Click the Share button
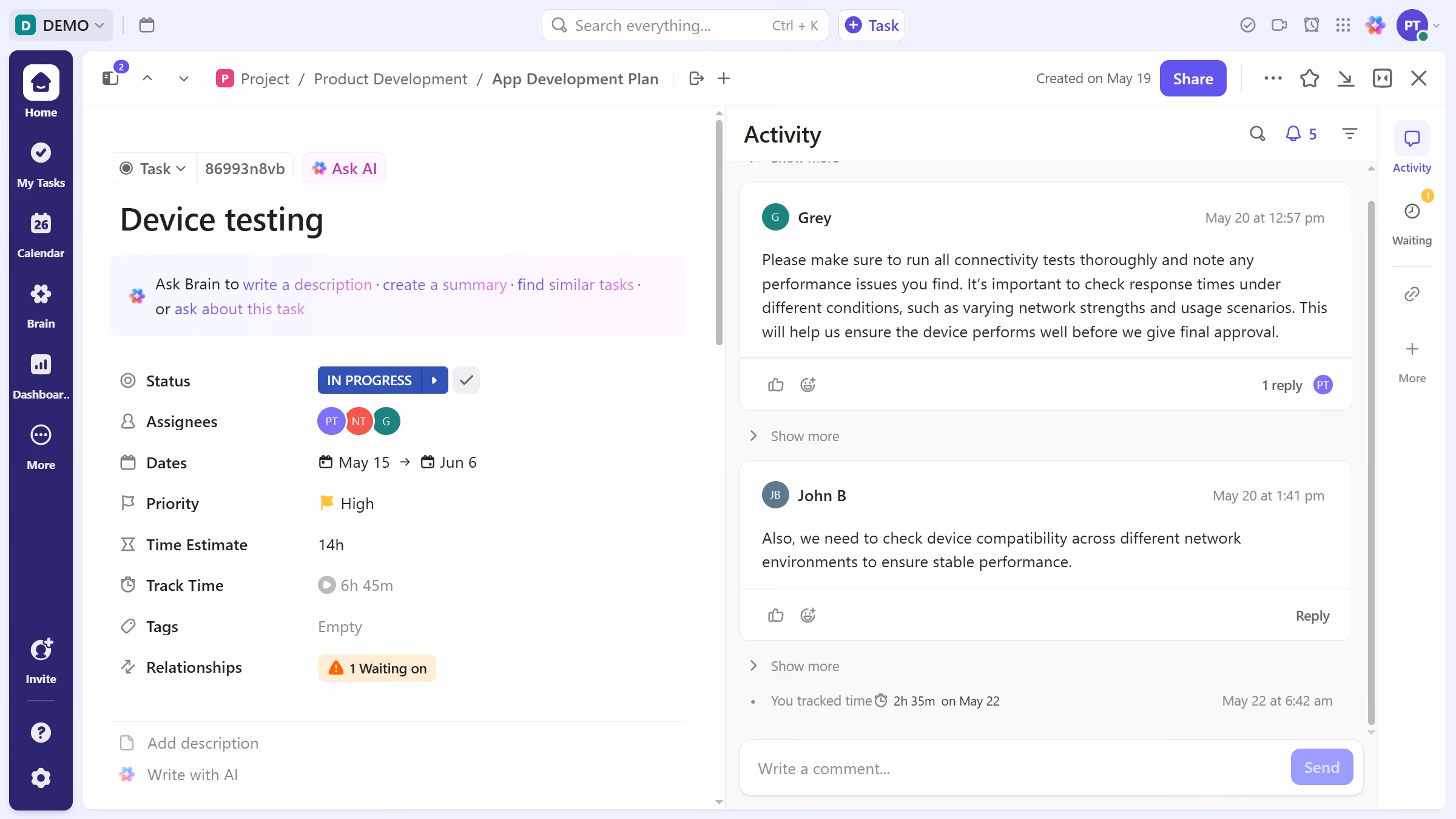The height and width of the screenshot is (819, 1456). 1193,78
